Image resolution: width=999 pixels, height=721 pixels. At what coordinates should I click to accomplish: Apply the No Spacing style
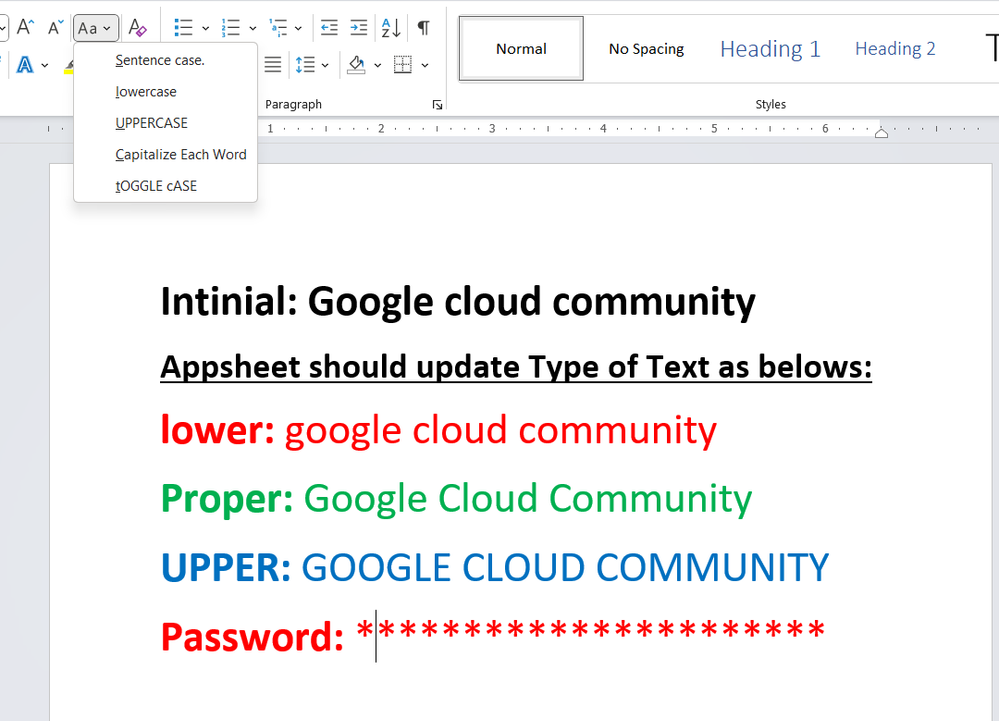[x=646, y=48]
